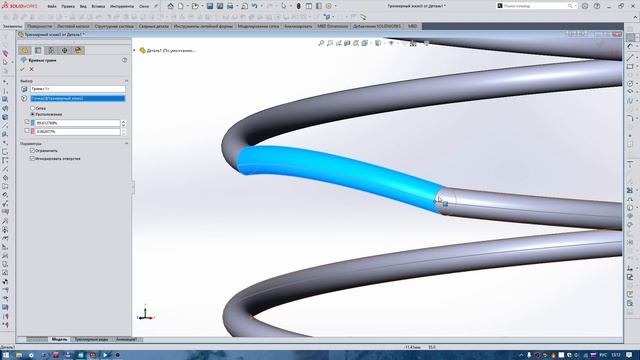Viewport: 640px width, 360px height.
Task: Switch to the FeatureManager design tree tab icon
Action: click(25, 50)
